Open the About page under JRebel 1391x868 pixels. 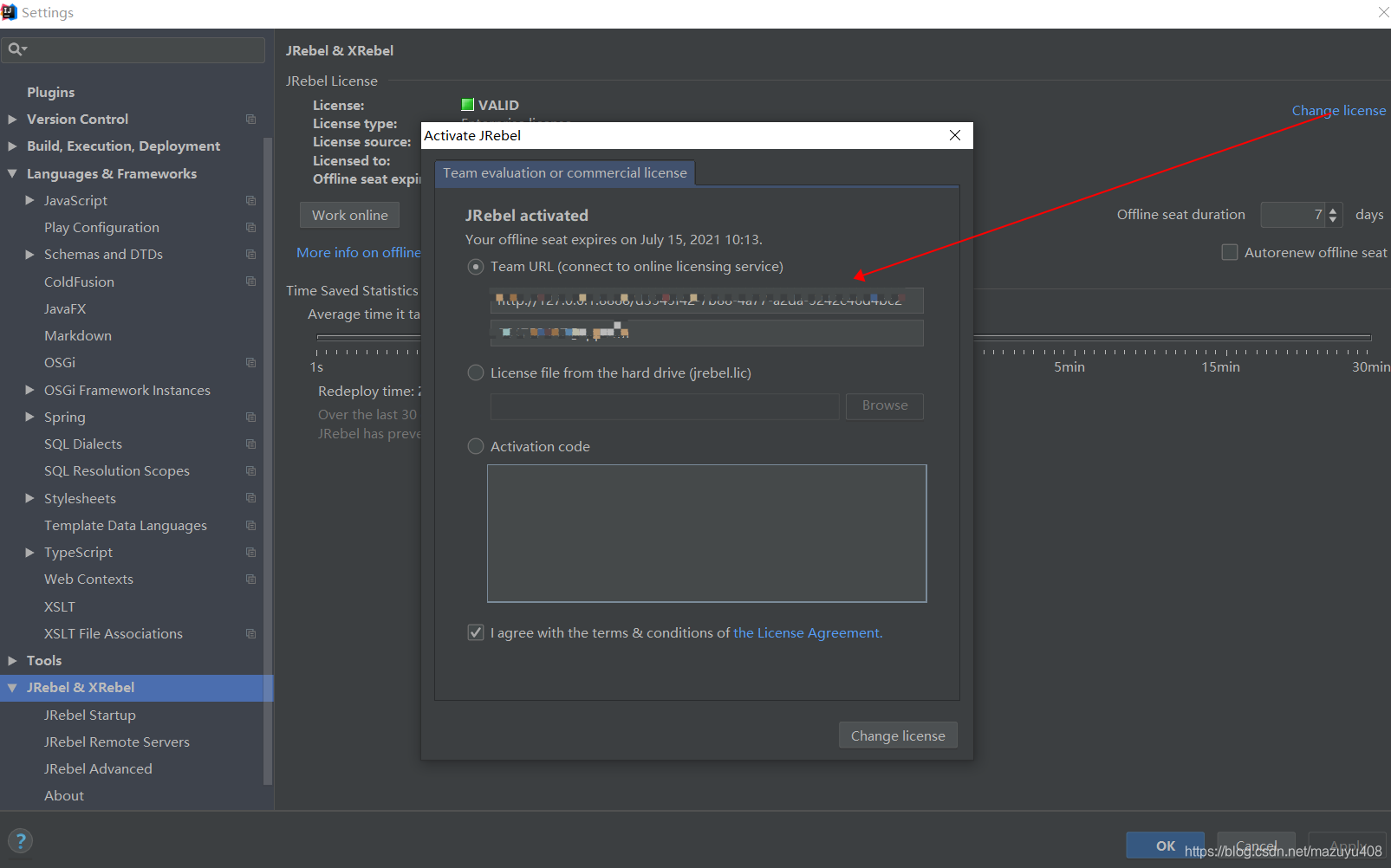[64, 795]
